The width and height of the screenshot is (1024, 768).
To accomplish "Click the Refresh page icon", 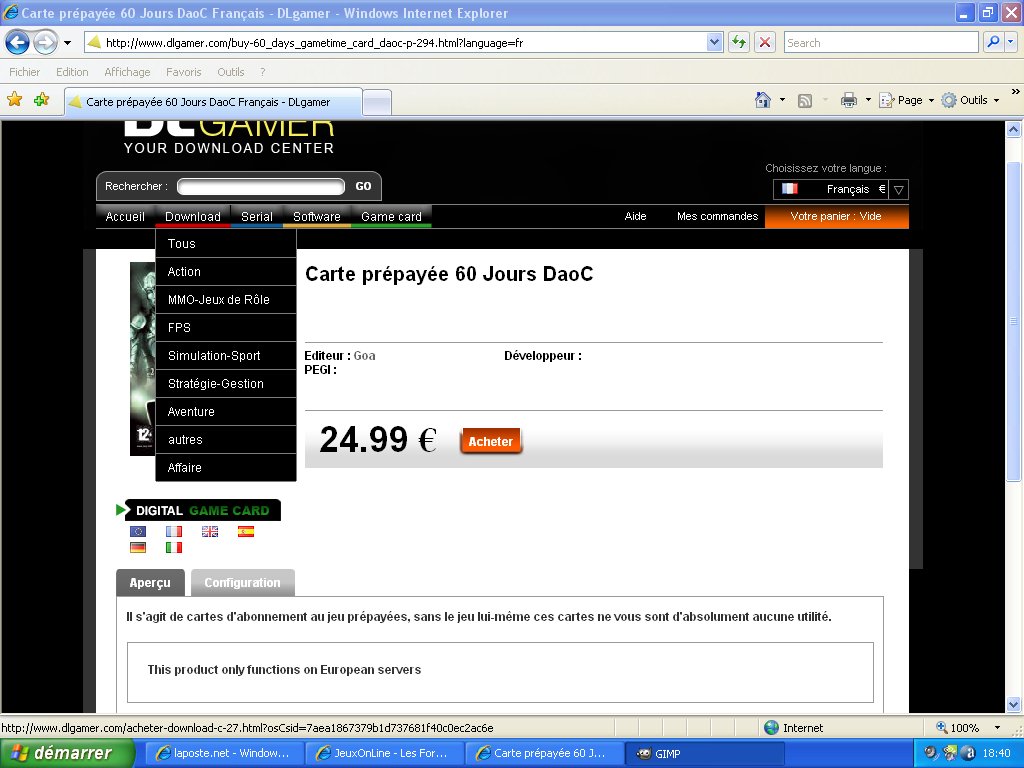I will click(x=739, y=43).
